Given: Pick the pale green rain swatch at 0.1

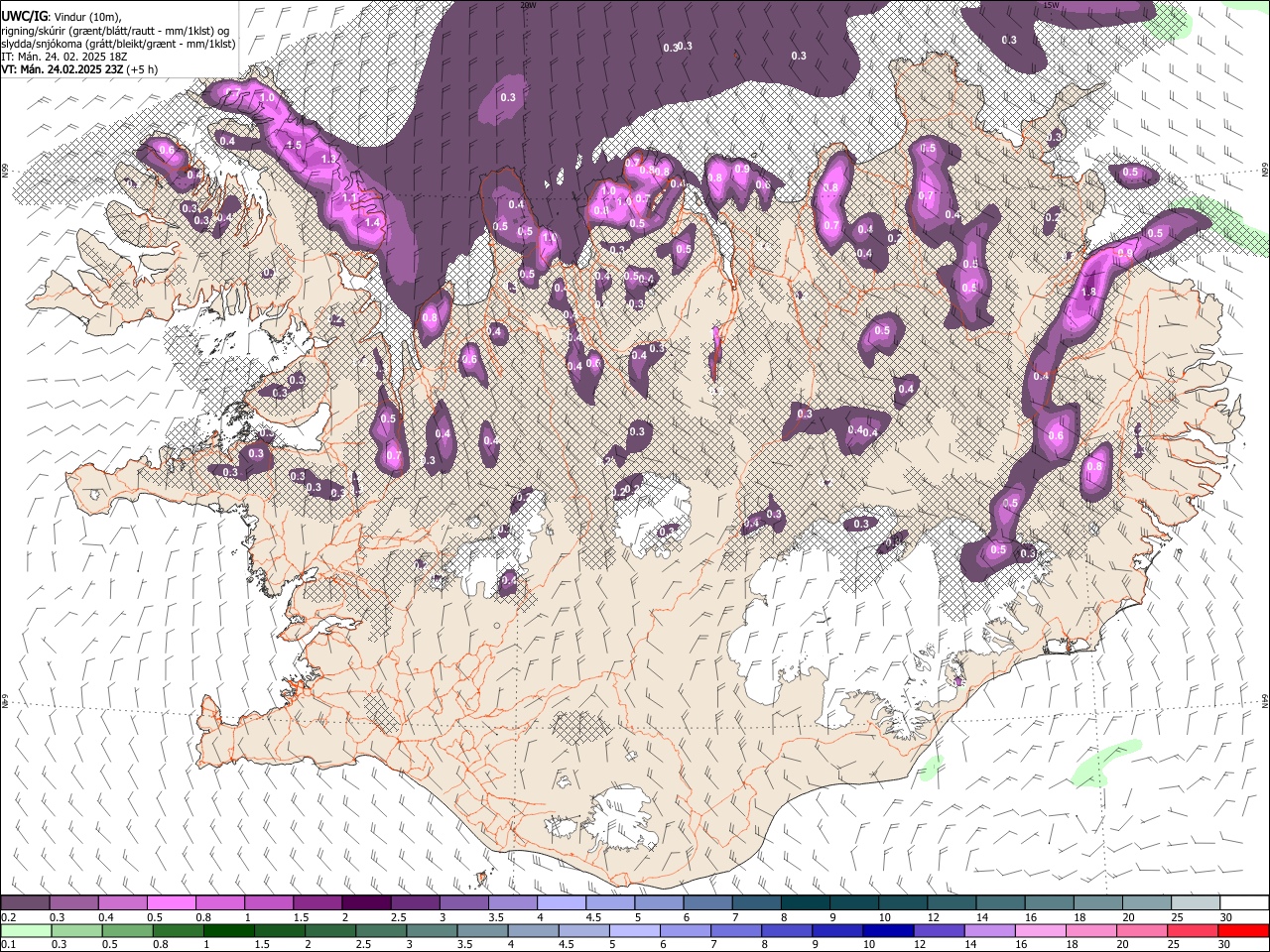Looking at the screenshot, I should click(x=25, y=931).
